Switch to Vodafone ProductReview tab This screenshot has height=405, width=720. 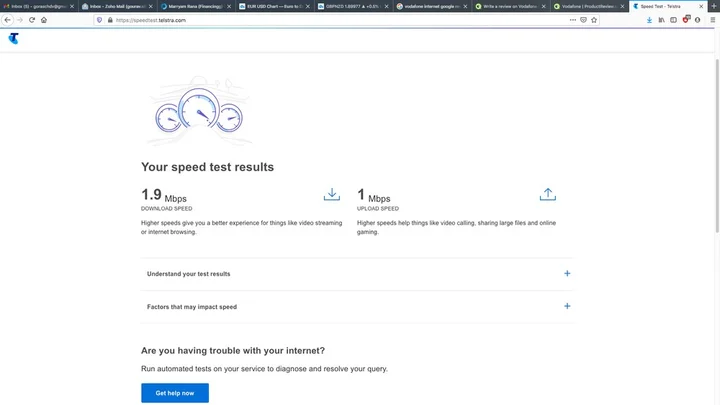pyautogui.click(x=589, y=6)
